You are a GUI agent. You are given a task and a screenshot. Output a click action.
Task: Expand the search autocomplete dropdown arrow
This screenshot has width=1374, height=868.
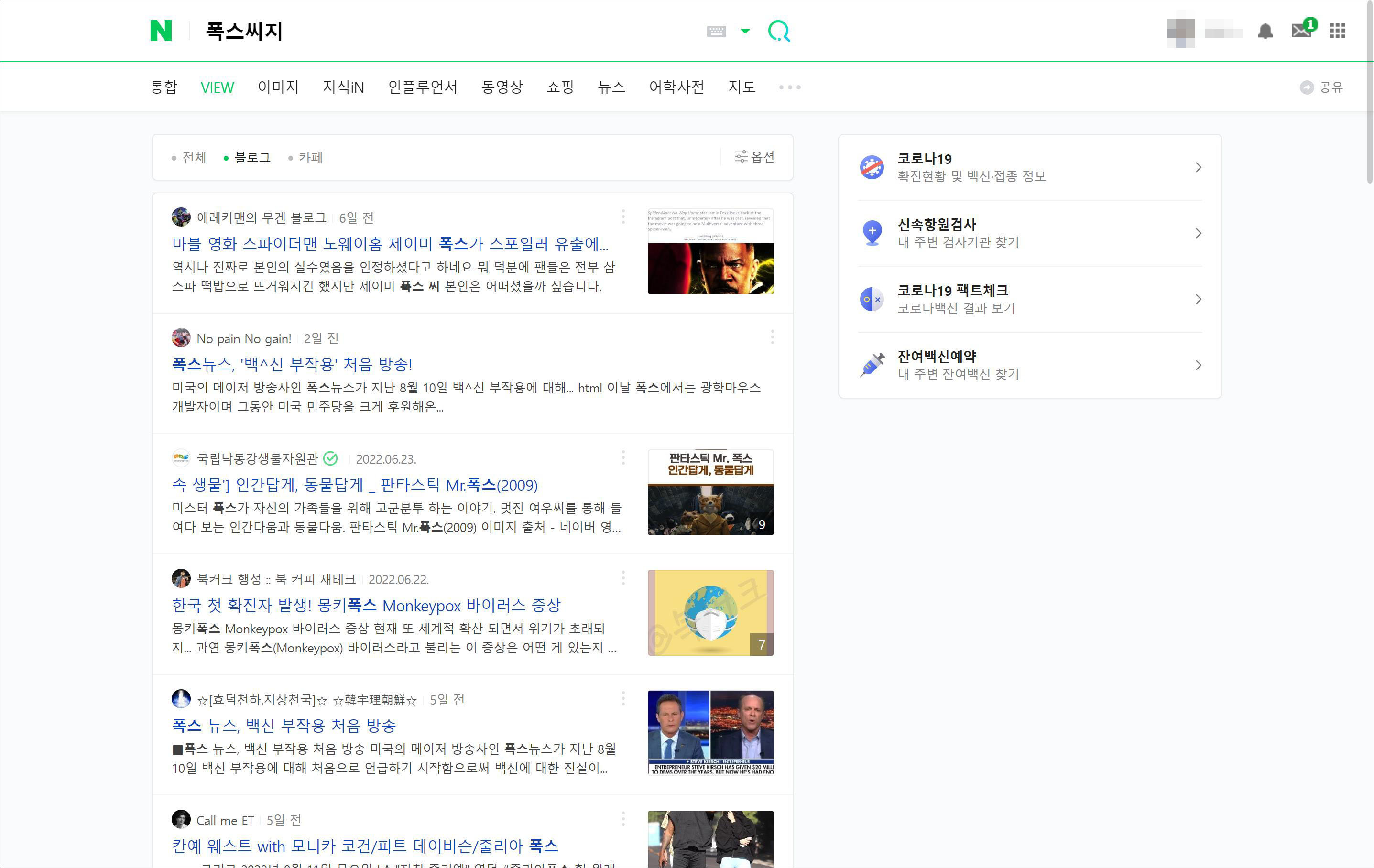[745, 32]
